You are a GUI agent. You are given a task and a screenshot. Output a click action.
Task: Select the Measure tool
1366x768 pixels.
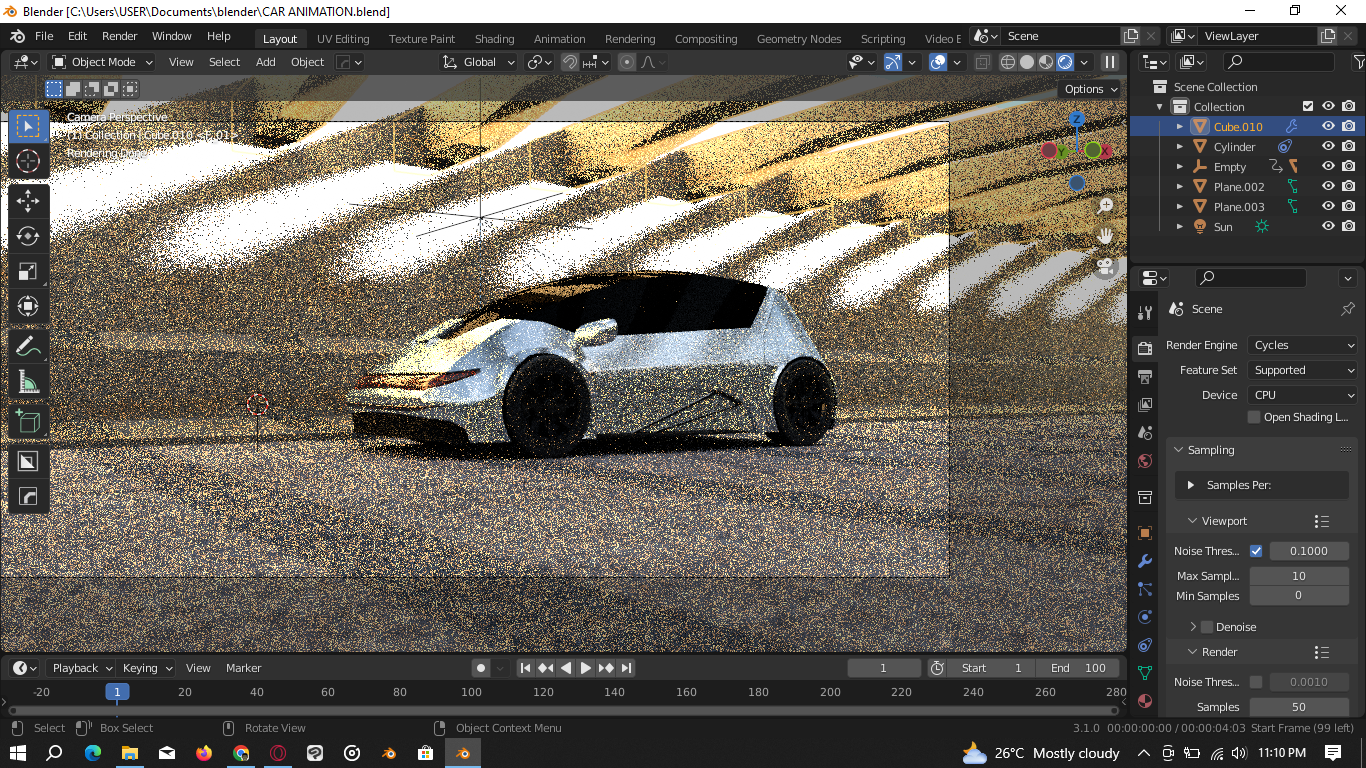coord(28,382)
